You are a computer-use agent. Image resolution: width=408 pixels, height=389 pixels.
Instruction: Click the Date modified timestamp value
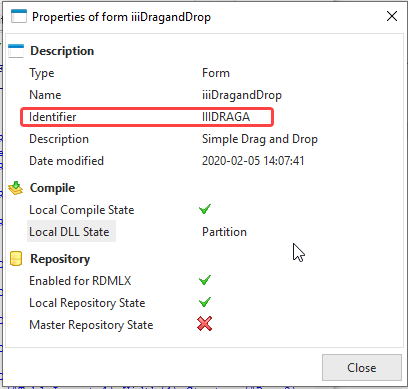coord(253,161)
